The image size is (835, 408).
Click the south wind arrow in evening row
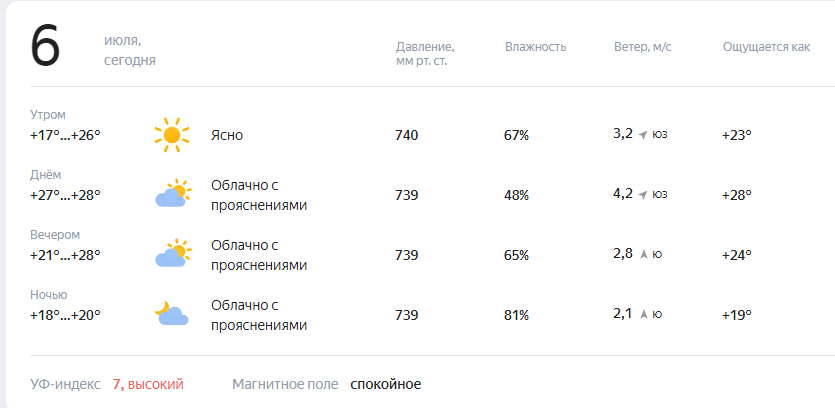tap(643, 255)
